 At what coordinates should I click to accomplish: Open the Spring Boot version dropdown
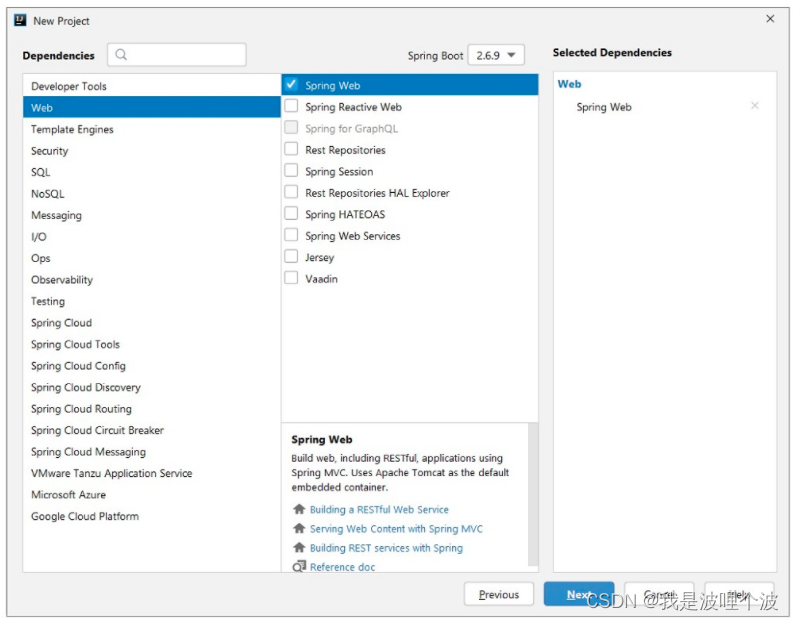(x=496, y=55)
